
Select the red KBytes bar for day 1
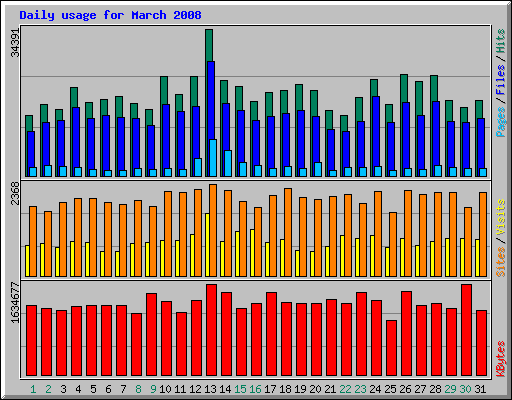[31, 341]
